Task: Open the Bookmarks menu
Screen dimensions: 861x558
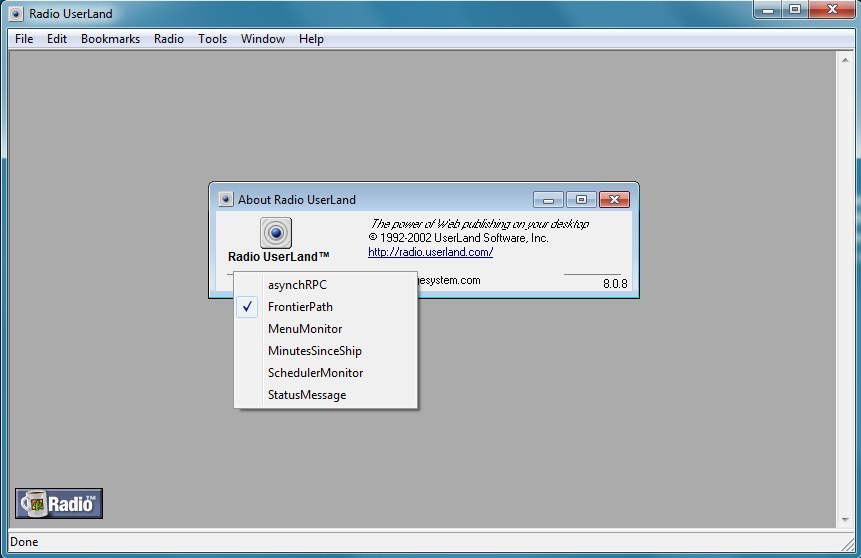Action: [x=110, y=39]
